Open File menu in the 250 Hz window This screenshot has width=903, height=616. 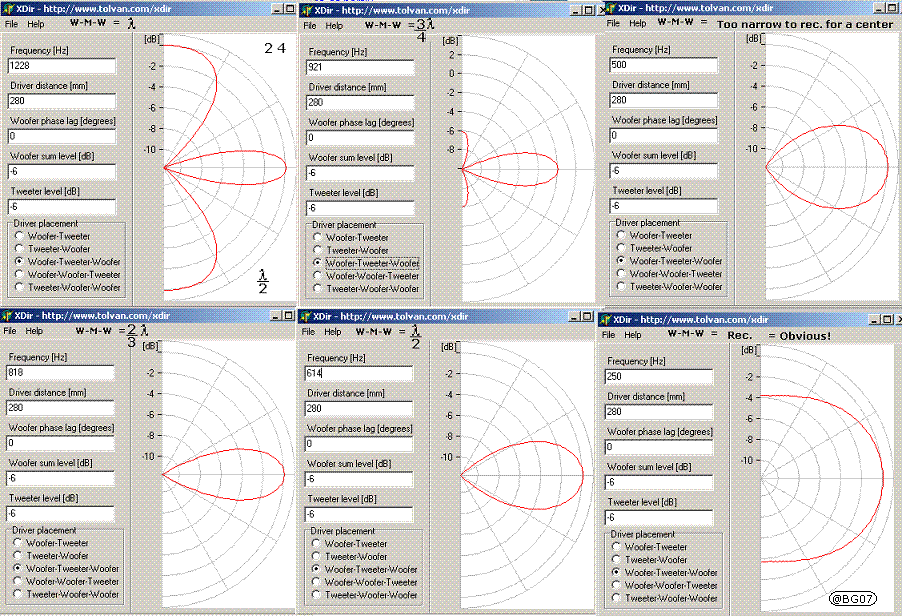pos(609,335)
